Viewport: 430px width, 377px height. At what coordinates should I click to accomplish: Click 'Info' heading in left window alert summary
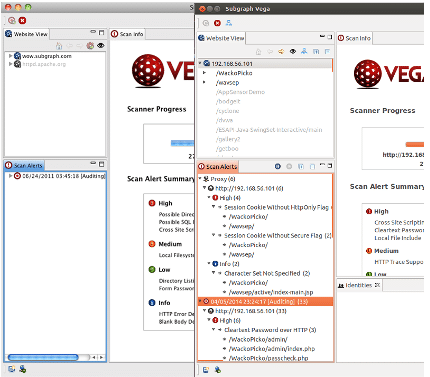coord(164,303)
